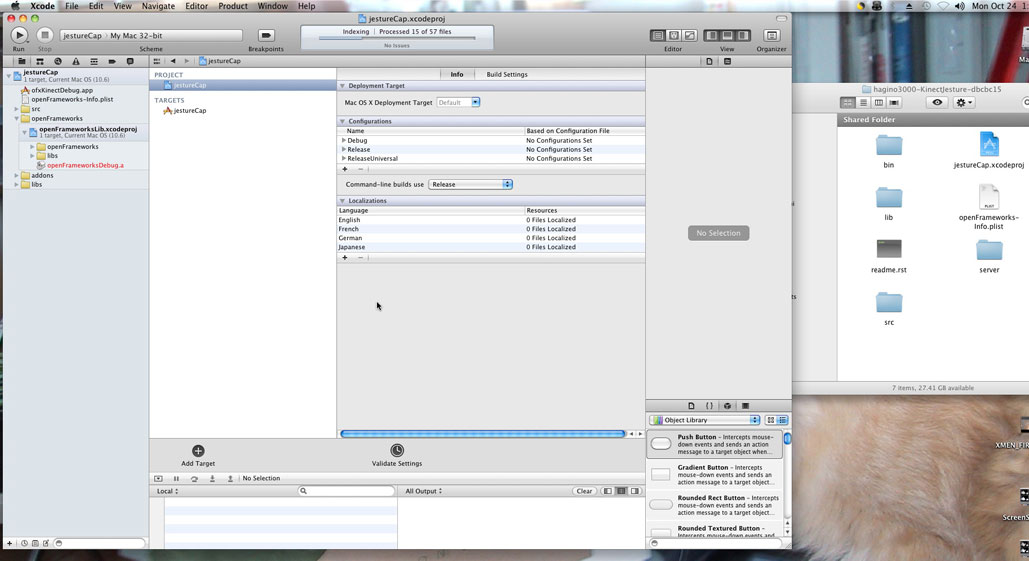Screen dimensions: 1029x561
Task: Click Add Target button
Action: point(198,455)
